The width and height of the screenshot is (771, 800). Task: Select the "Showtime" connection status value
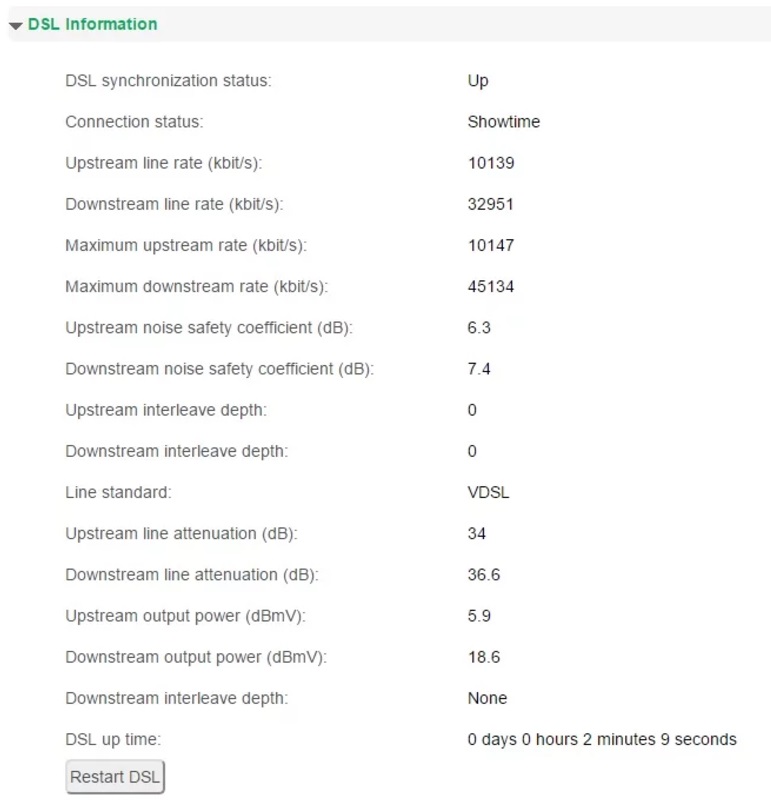click(x=504, y=122)
